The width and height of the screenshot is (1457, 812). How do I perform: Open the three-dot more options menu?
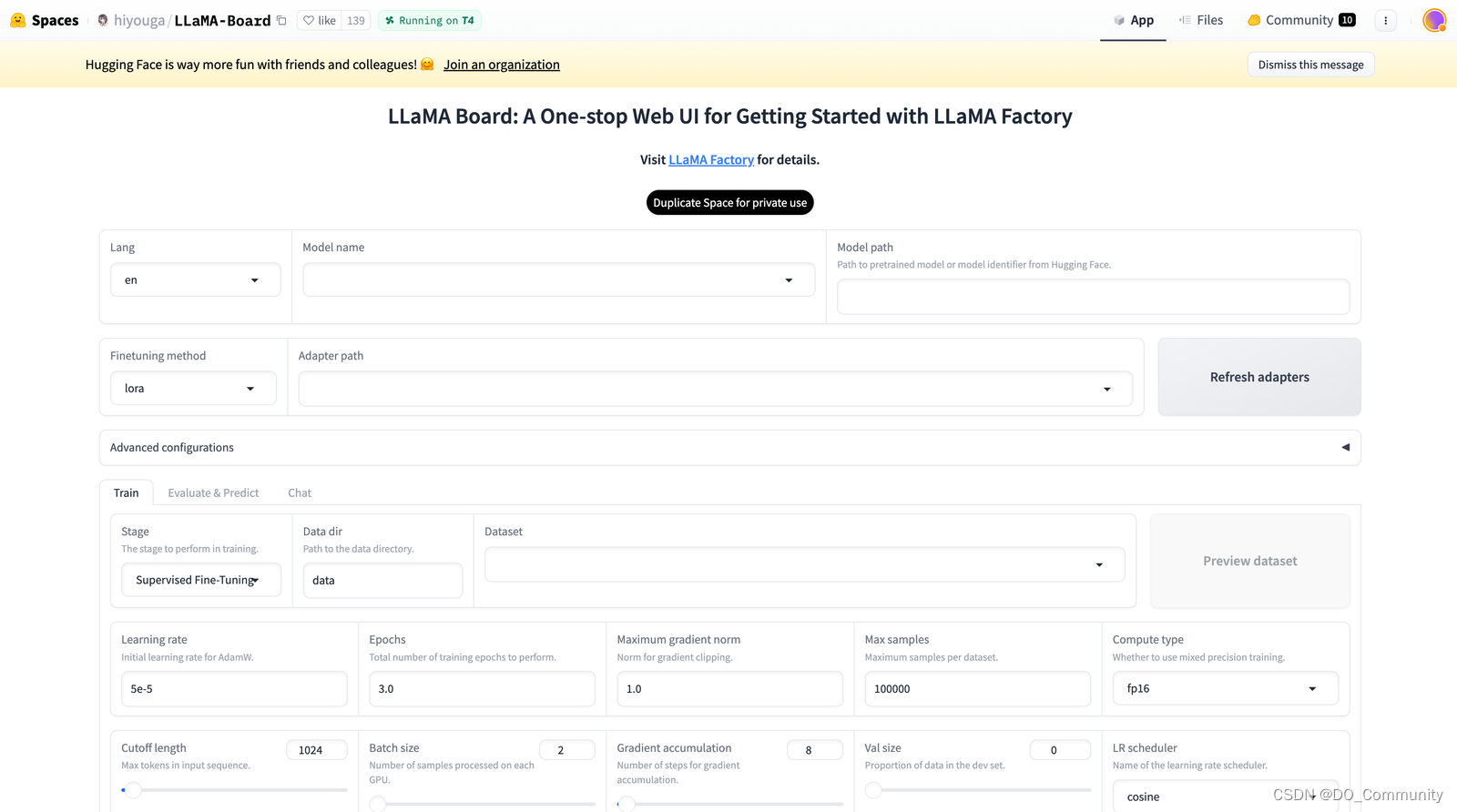pyautogui.click(x=1386, y=20)
